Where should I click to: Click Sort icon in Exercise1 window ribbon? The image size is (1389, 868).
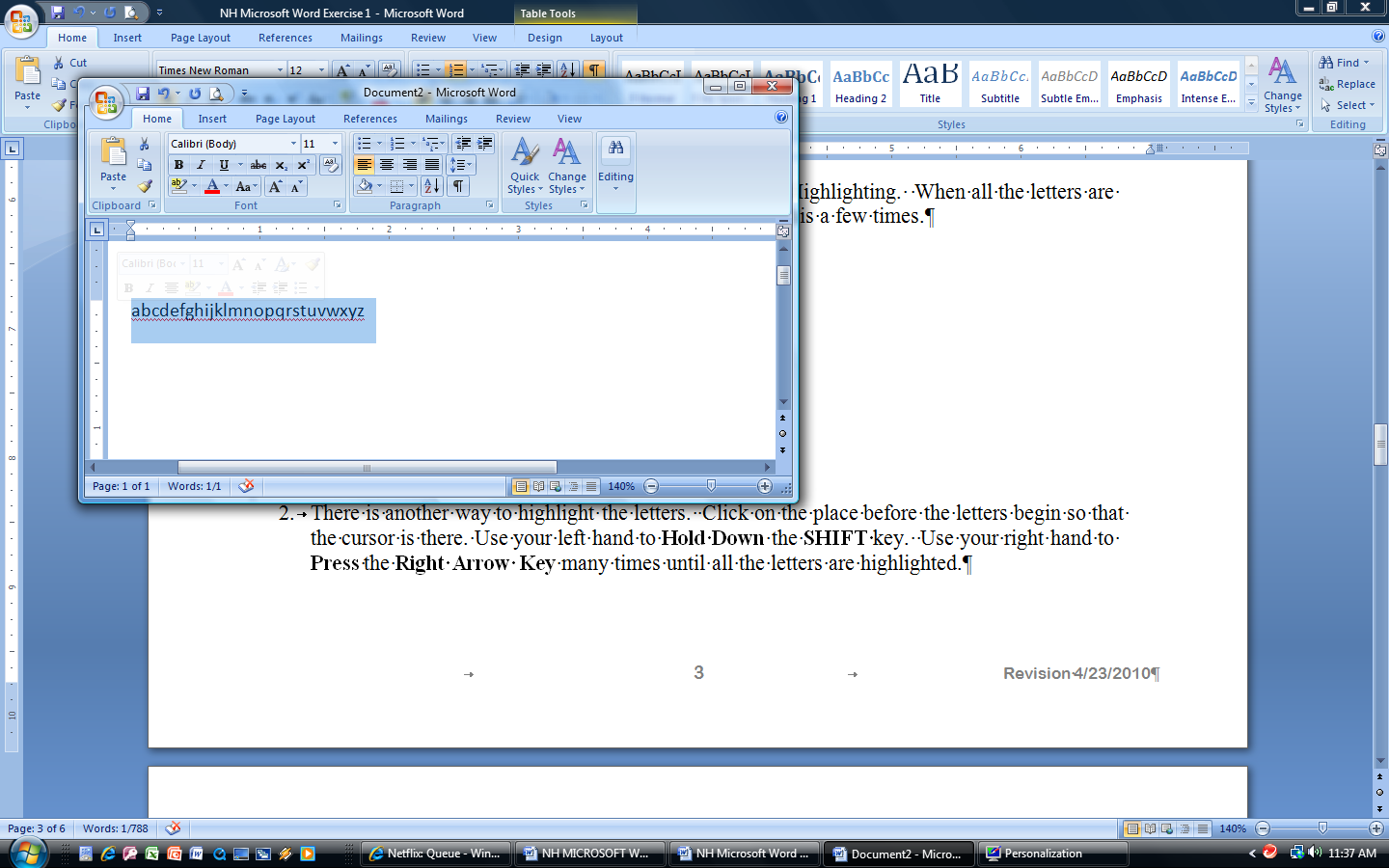tap(567, 69)
